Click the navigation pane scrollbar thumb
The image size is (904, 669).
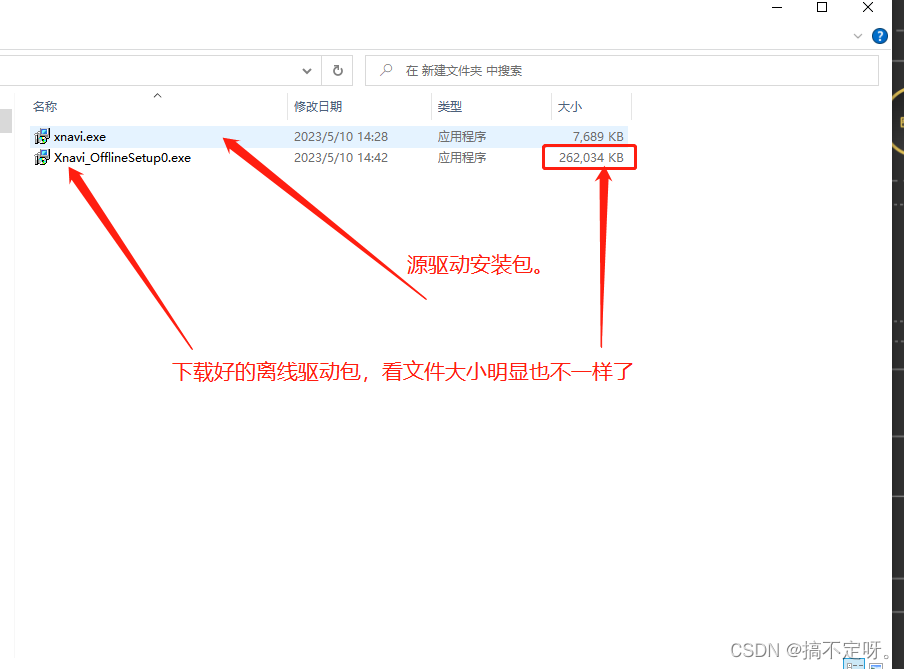click(6, 121)
